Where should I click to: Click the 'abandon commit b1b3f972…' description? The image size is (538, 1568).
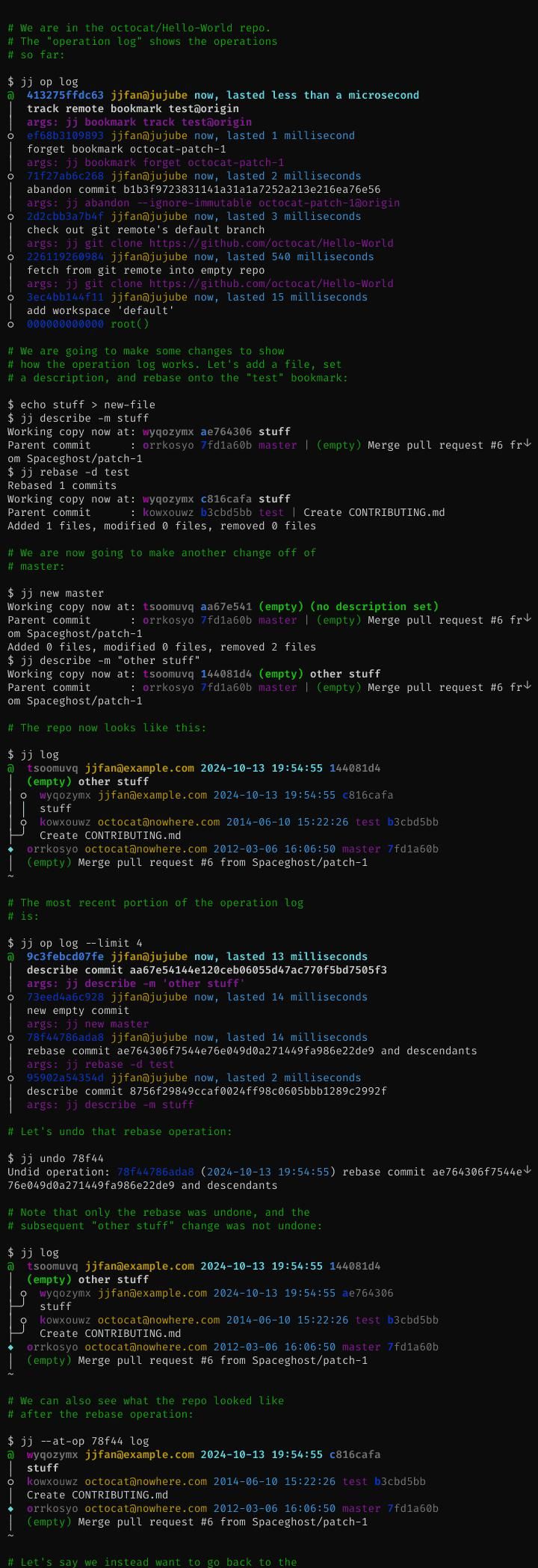[x=203, y=189]
